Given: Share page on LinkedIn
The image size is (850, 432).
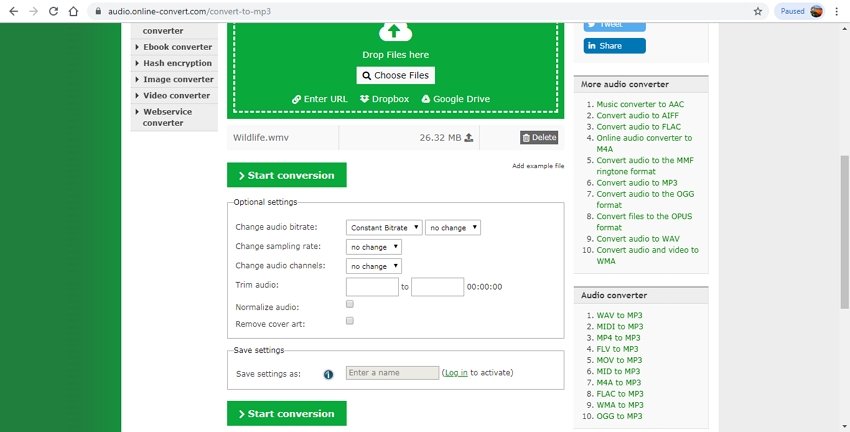Looking at the screenshot, I should click(615, 46).
